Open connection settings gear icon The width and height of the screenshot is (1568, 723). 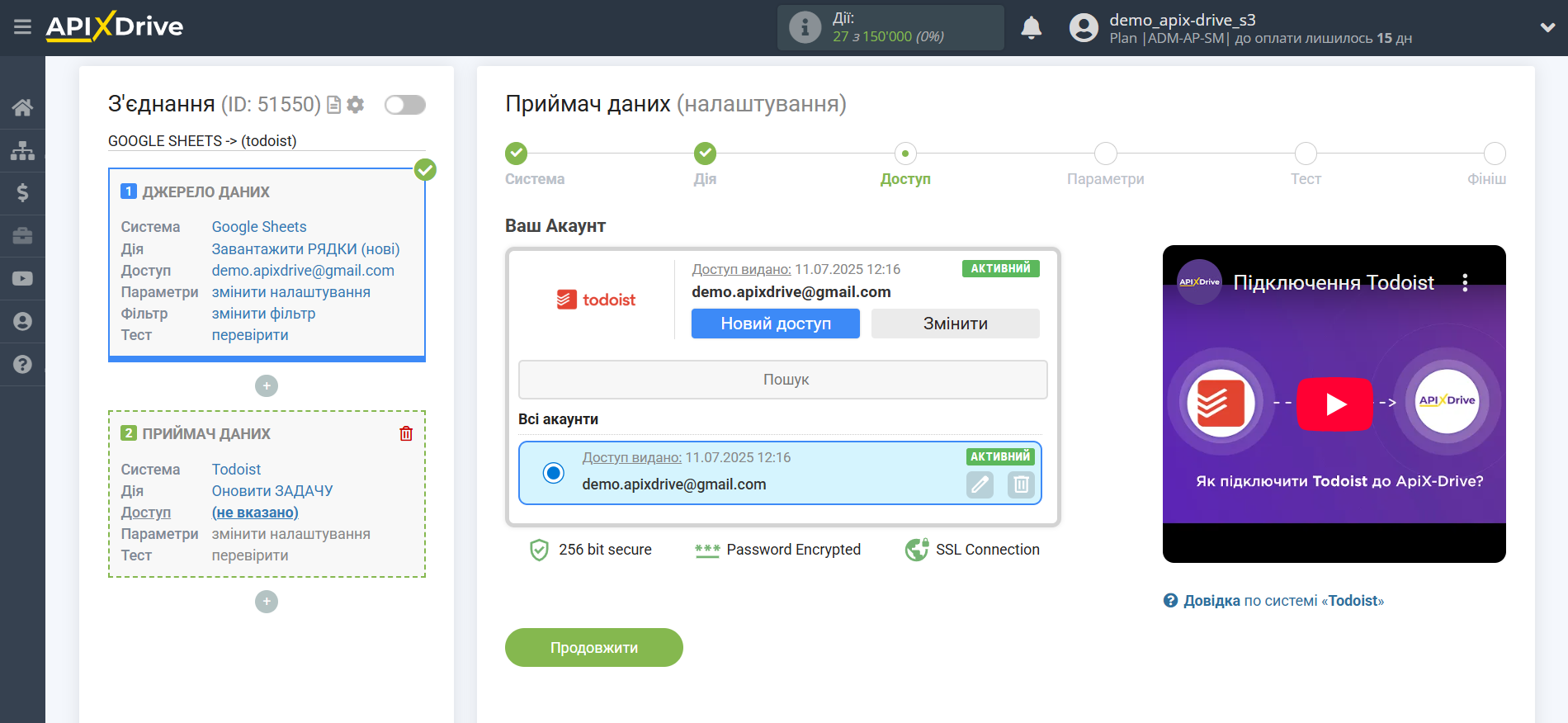pos(356,105)
